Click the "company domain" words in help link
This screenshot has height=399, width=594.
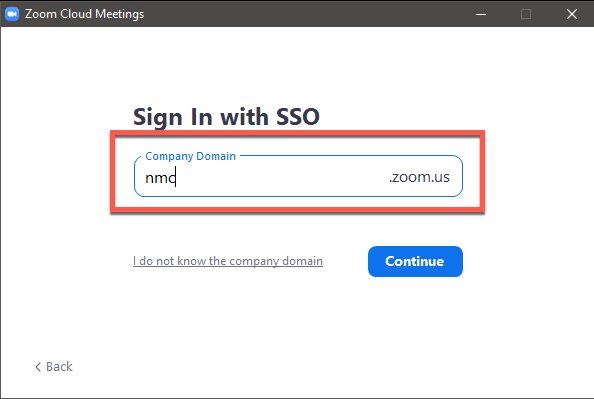tap(276, 261)
